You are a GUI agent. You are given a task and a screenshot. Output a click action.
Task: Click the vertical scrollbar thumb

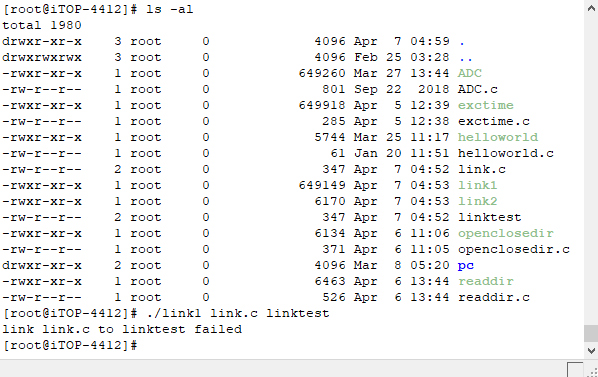(591, 334)
